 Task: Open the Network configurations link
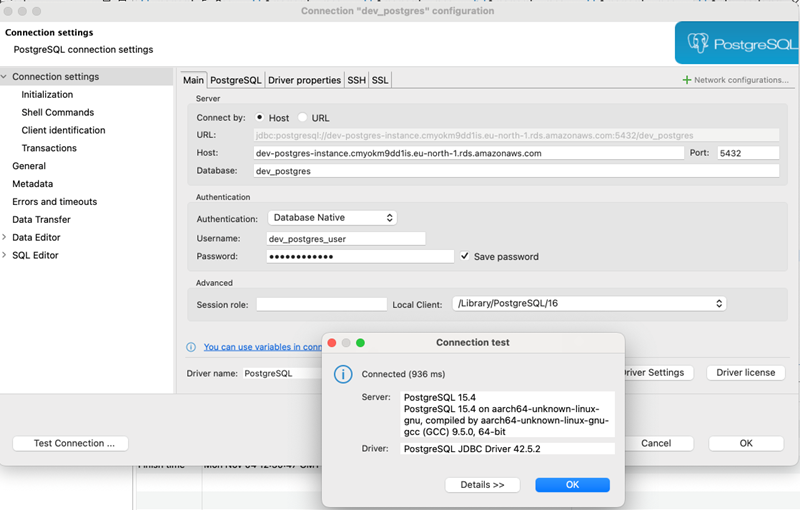point(741,80)
